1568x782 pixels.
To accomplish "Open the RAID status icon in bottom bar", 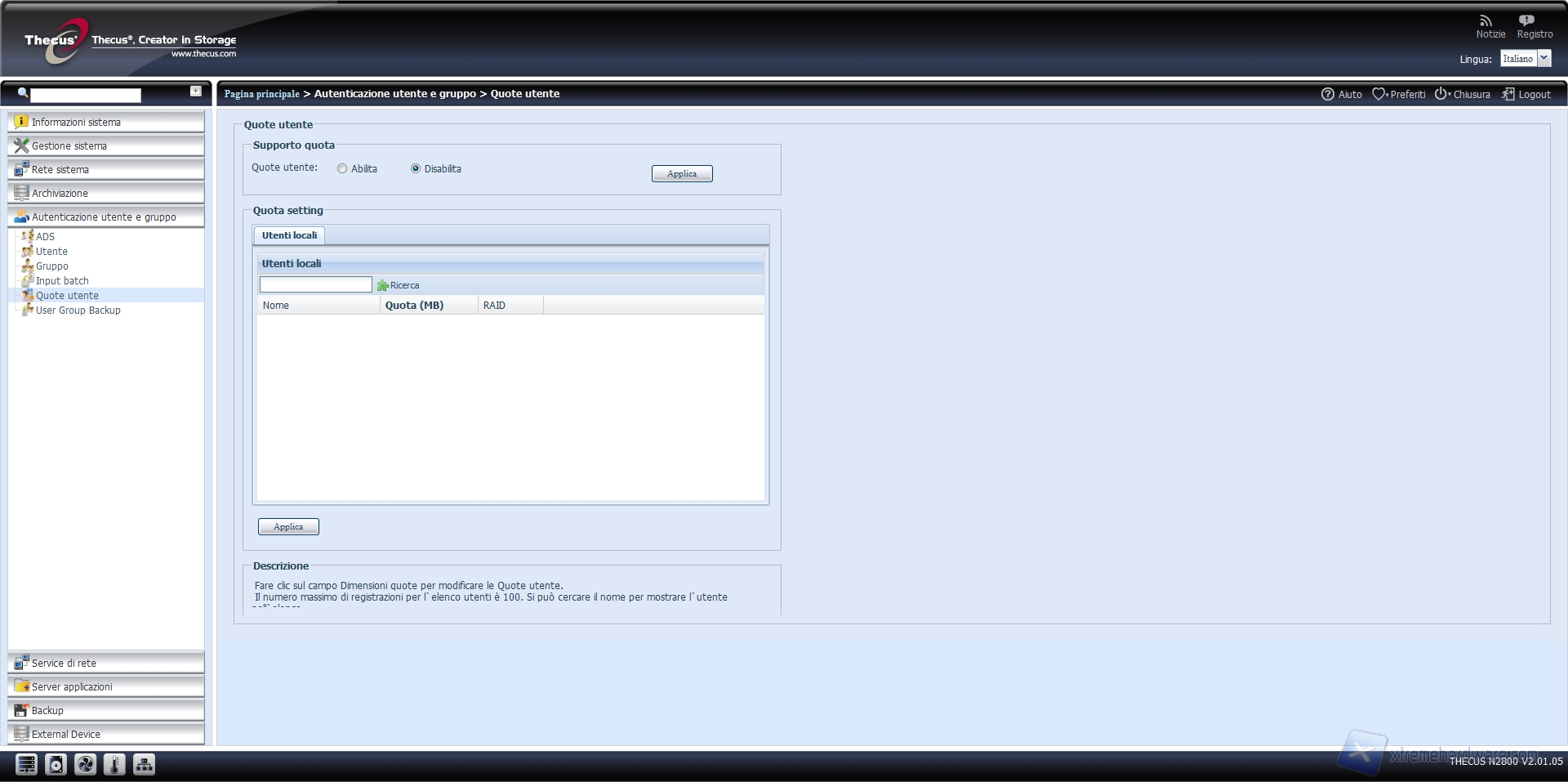I will click(x=26, y=764).
